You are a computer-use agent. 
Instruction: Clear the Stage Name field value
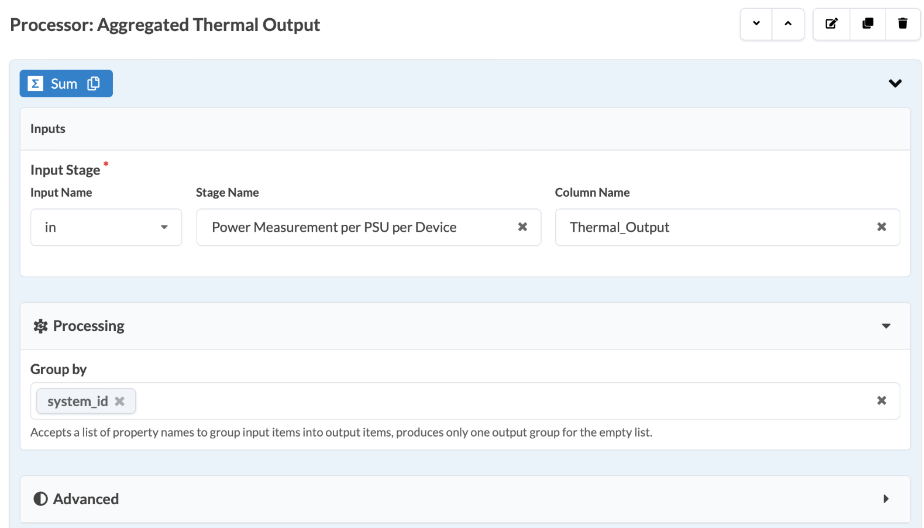[522, 227]
